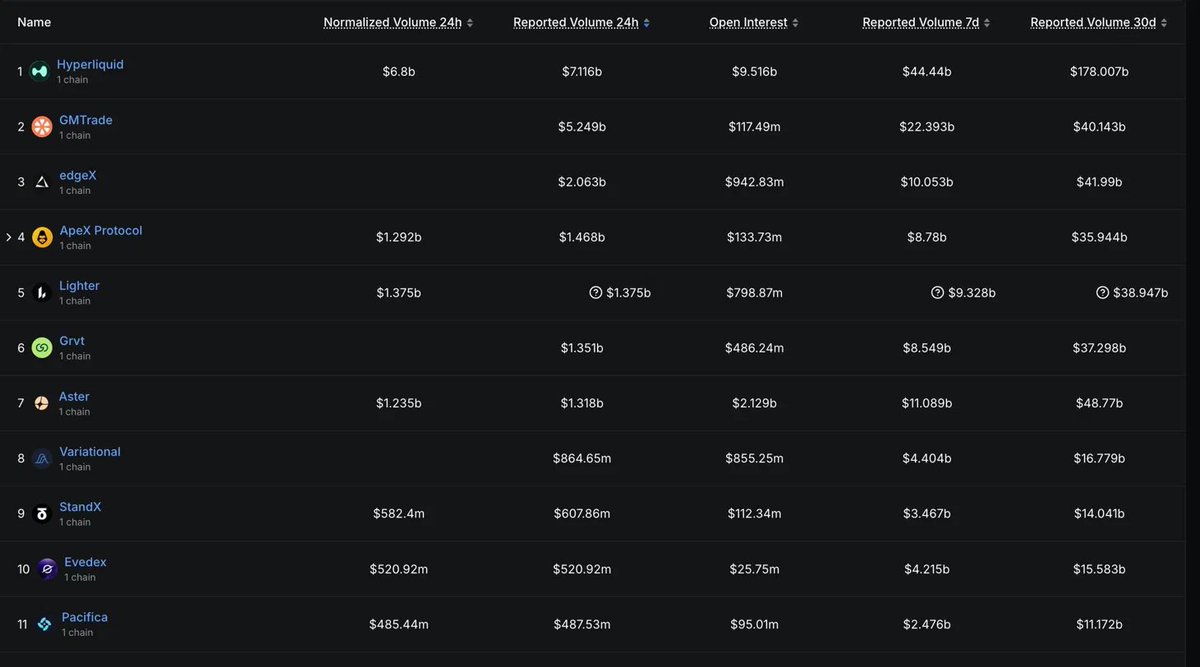Select Pacifica's $11.172b 30d volume cell
Viewport: 1200px width, 667px height.
(x=1099, y=625)
